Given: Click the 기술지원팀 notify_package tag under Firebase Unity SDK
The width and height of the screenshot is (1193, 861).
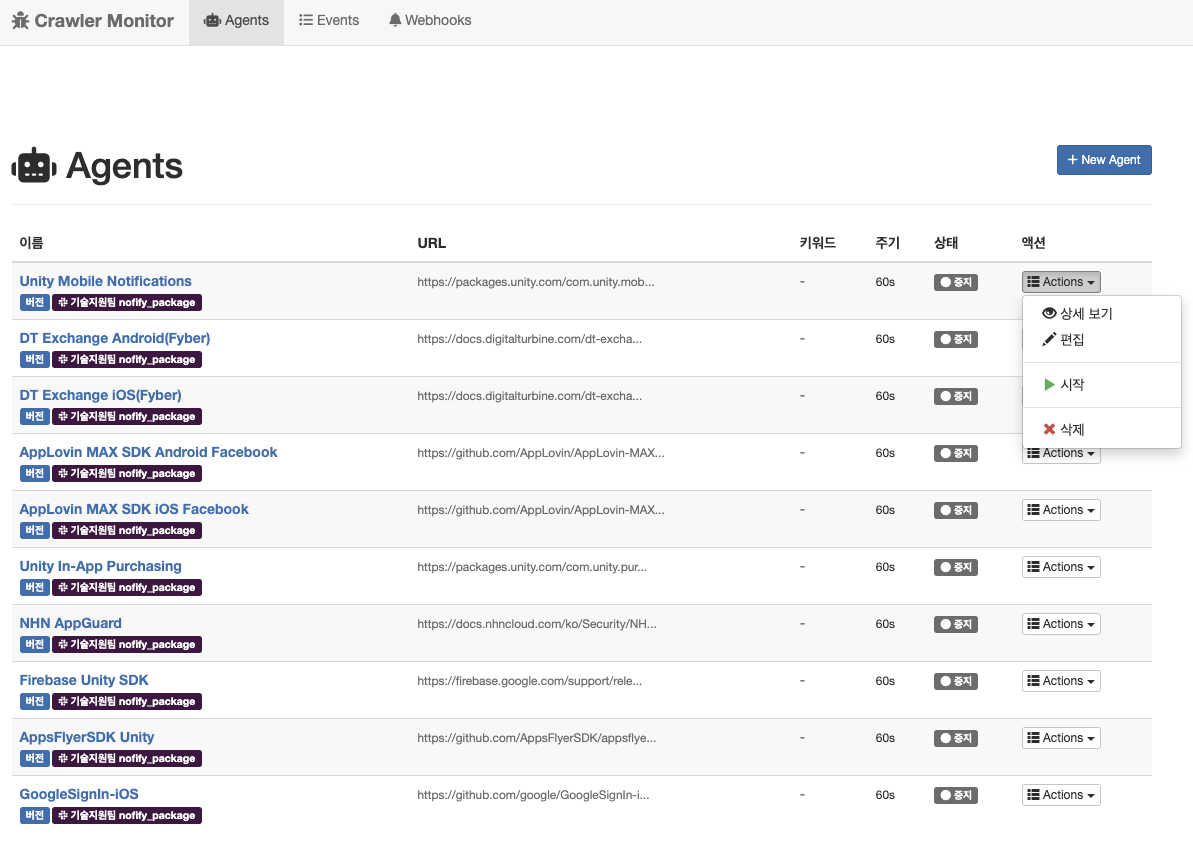Looking at the screenshot, I should tap(127, 702).
